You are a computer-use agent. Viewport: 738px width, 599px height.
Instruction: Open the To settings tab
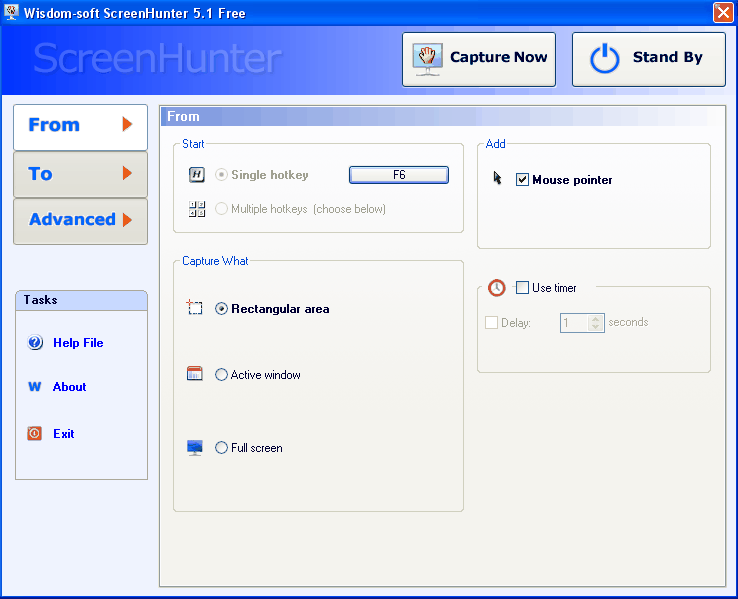(x=80, y=174)
